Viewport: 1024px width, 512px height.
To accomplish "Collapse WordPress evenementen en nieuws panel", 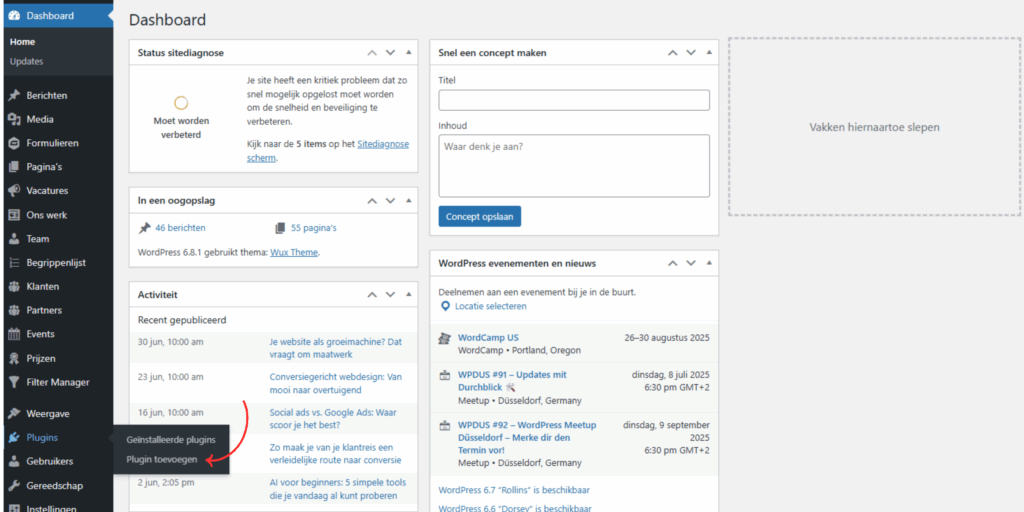I will [709, 263].
